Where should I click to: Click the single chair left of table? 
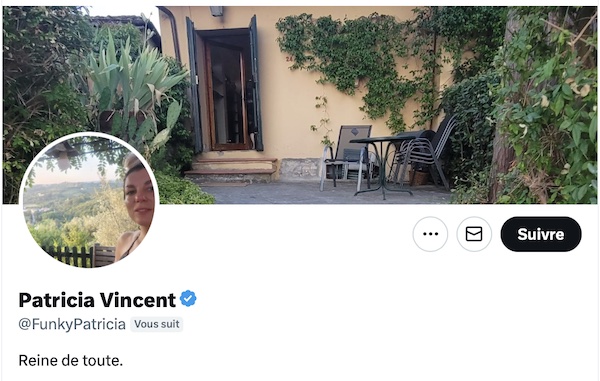click(x=345, y=157)
